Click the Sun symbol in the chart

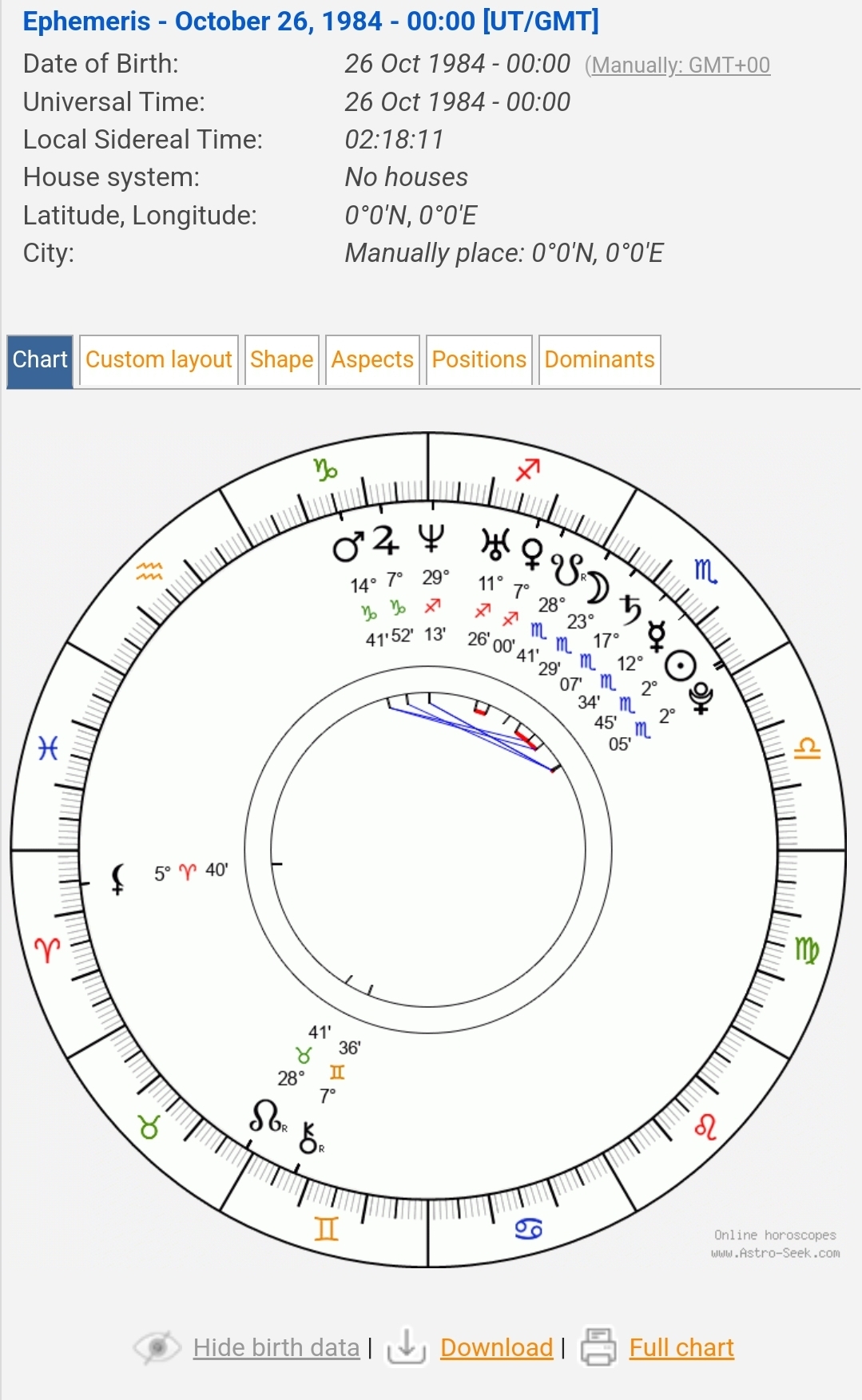[680, 667]
